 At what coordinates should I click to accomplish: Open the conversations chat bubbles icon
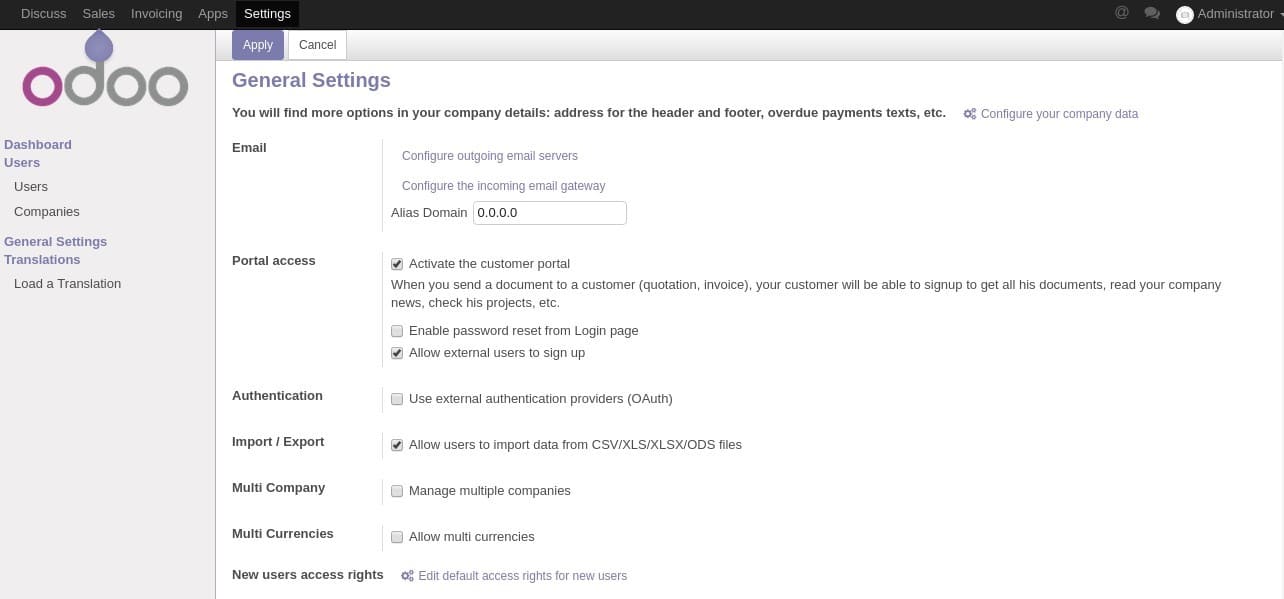[1152, 13]
